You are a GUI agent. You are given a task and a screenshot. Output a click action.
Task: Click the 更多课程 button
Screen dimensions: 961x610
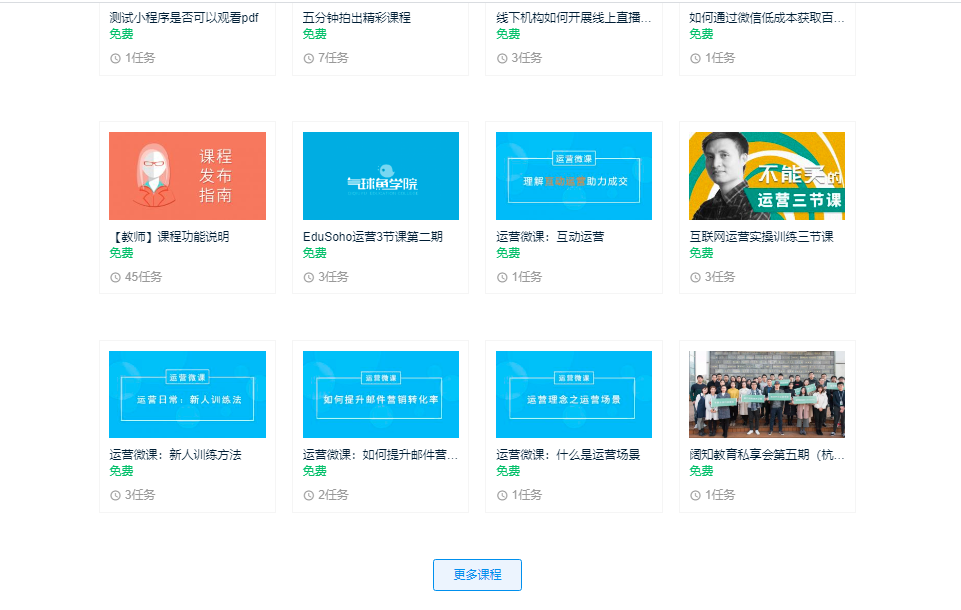(477, 575)
